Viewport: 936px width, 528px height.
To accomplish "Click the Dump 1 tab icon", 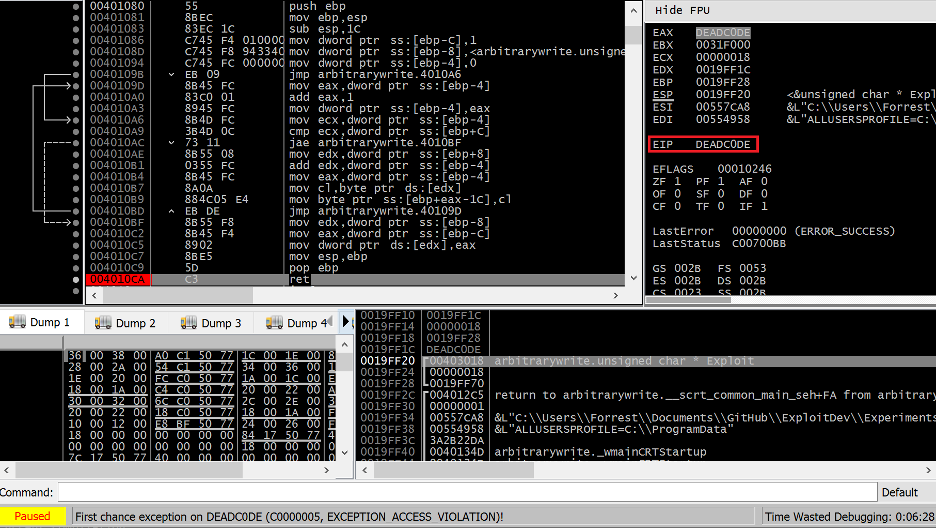I will tap(17, 322).
